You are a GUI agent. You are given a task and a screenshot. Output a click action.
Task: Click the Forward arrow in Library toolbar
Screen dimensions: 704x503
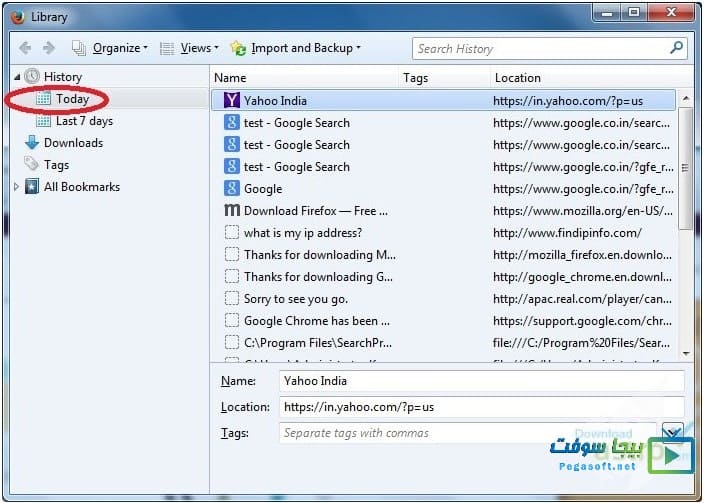(48, 48)
